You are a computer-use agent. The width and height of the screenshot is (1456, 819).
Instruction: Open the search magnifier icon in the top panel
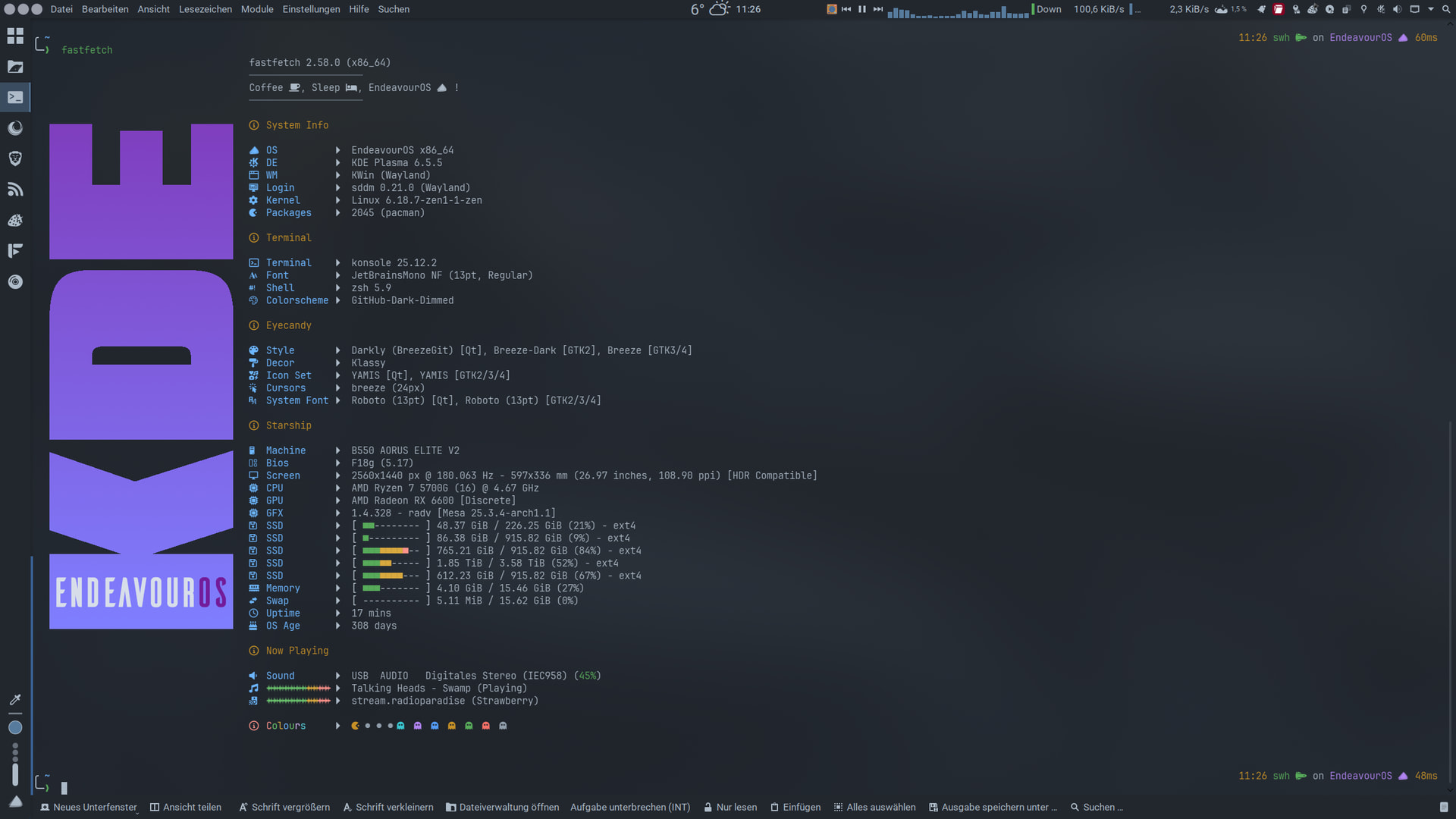tap(1445, 9)
